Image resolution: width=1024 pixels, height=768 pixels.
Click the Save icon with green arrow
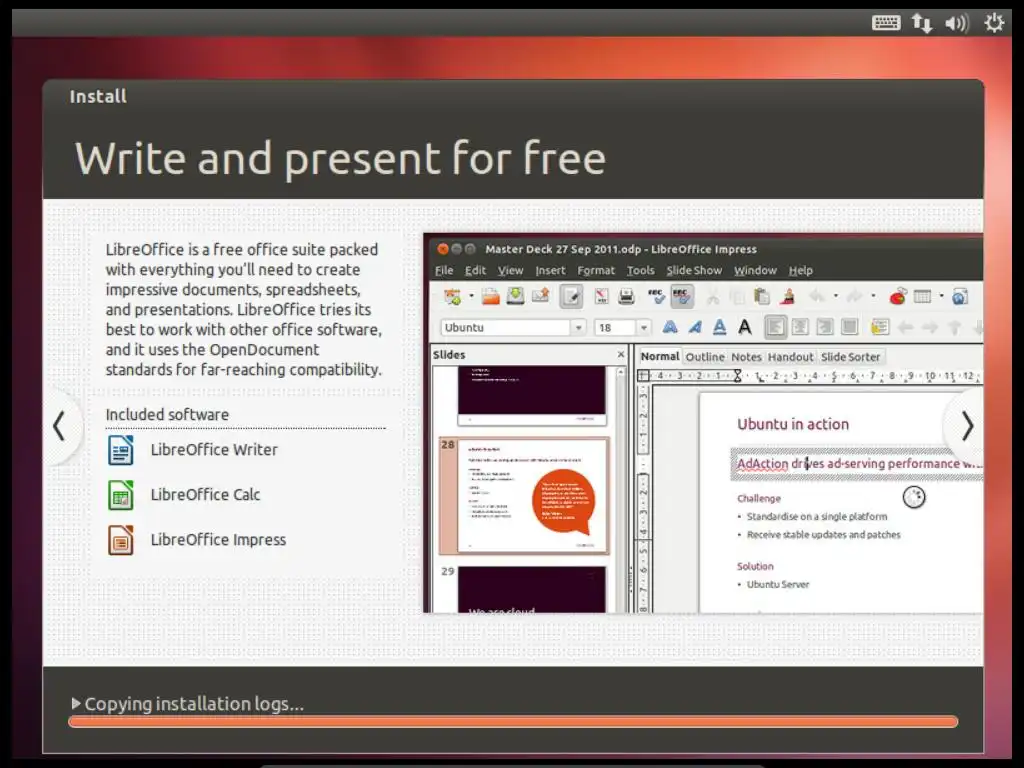point(515,296)
